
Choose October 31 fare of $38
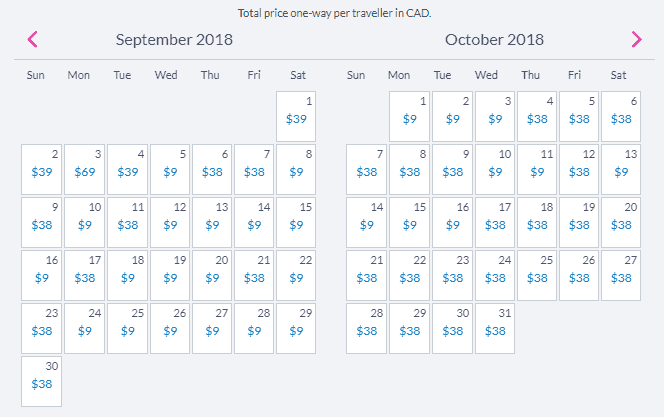pyautogui.click(x=495, y=329)
